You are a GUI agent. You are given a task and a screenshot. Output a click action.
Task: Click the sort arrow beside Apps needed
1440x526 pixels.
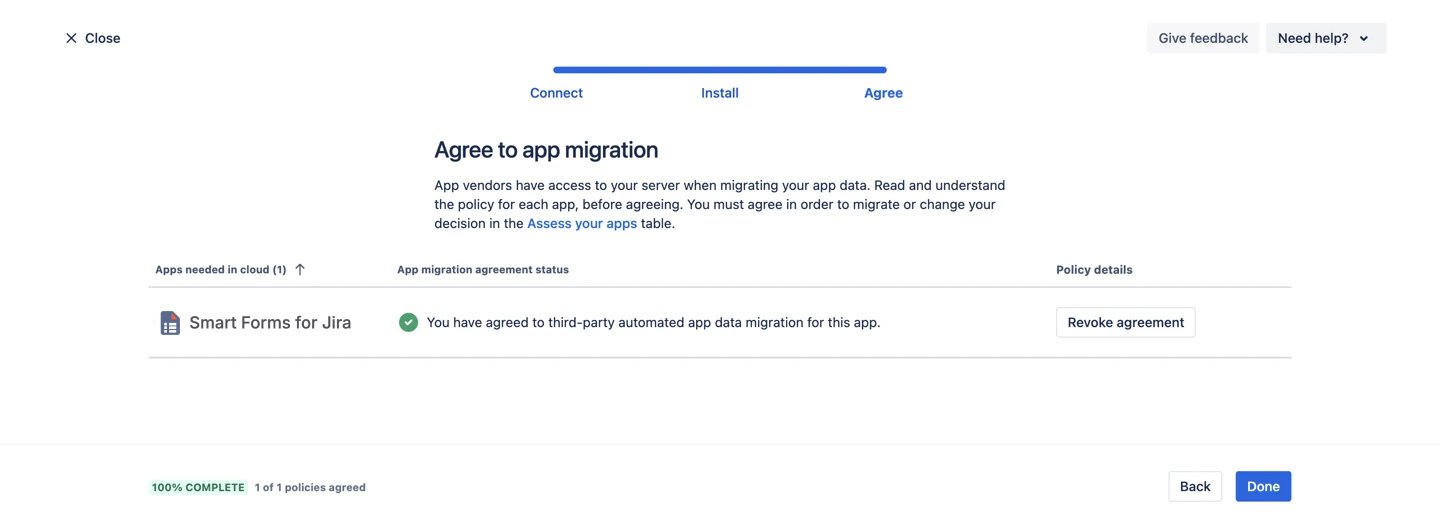pos(300,270)
